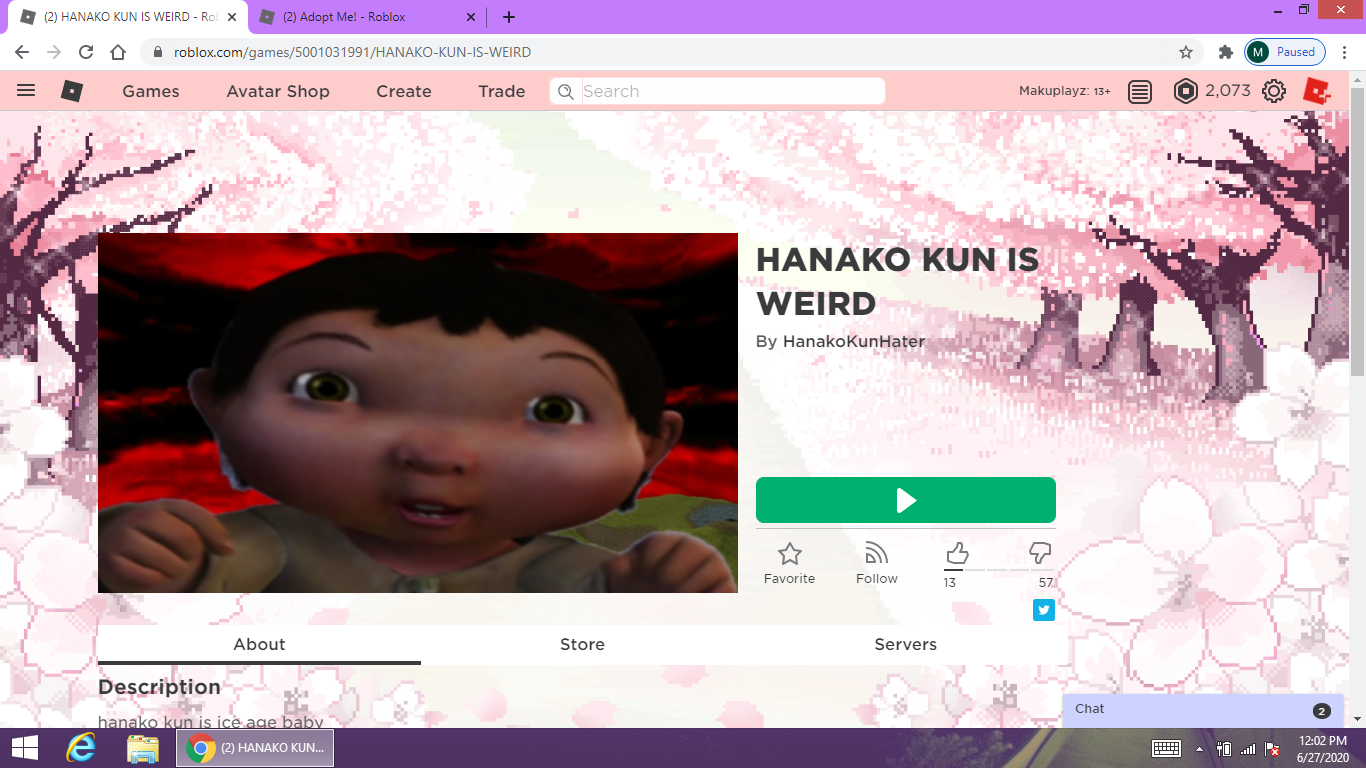The image size is (1366, 768).
Task: Click the page scrollbar up arrow
Action: click(1357, 79)
